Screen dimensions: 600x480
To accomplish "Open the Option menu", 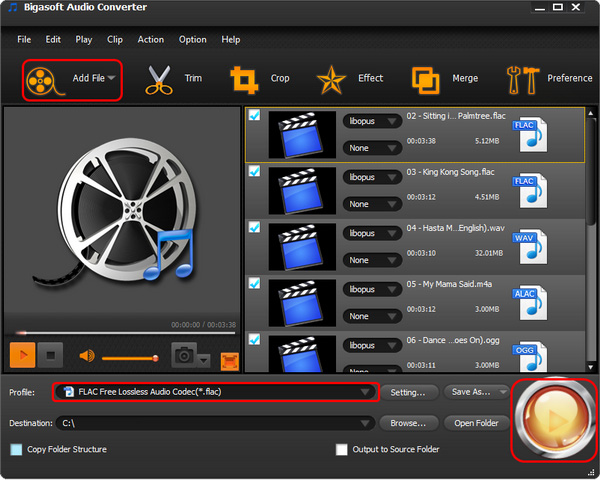I will pyautogui.click(x=192, y=39).
